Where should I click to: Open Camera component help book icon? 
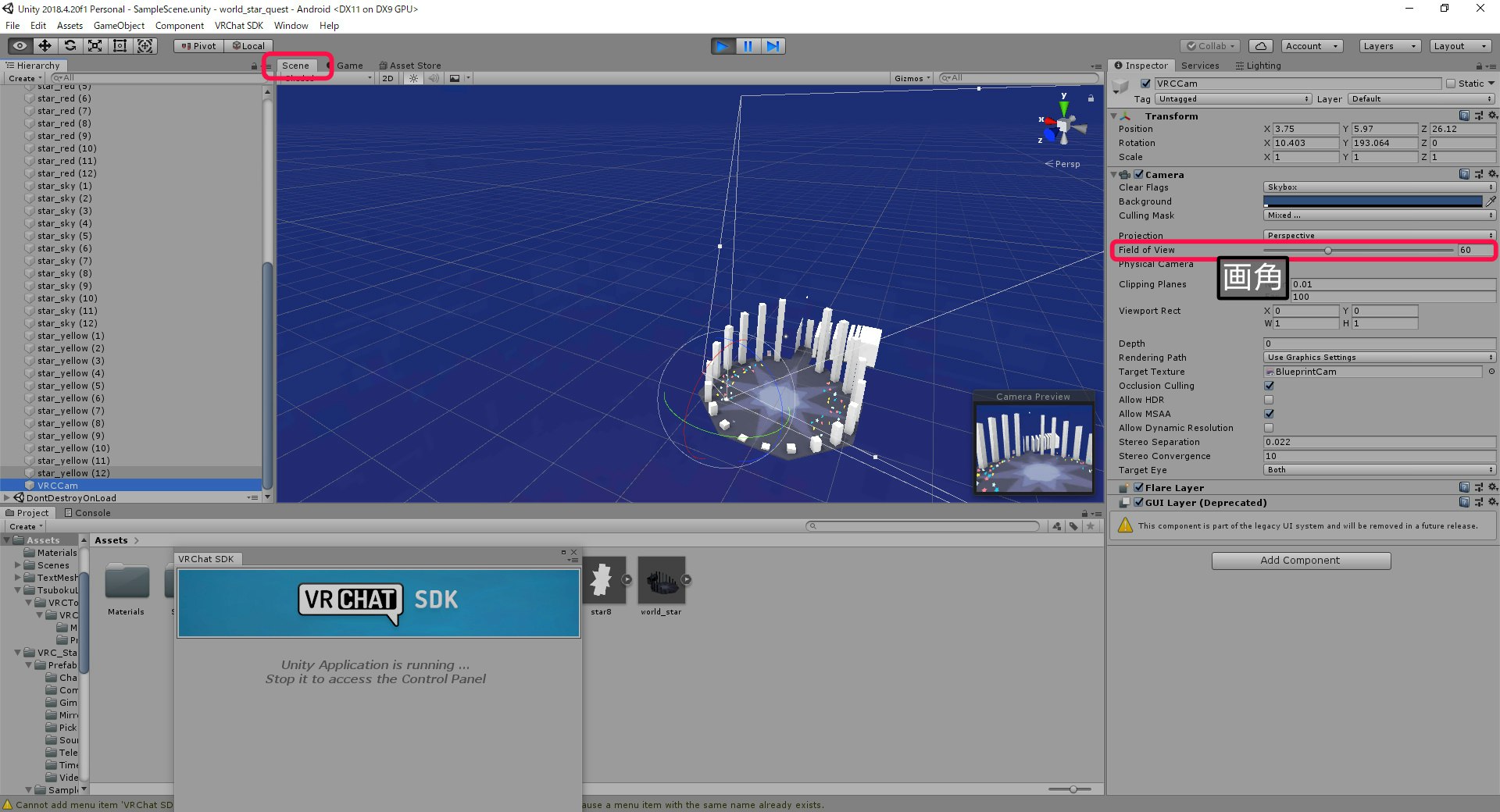pos(1464,174)
